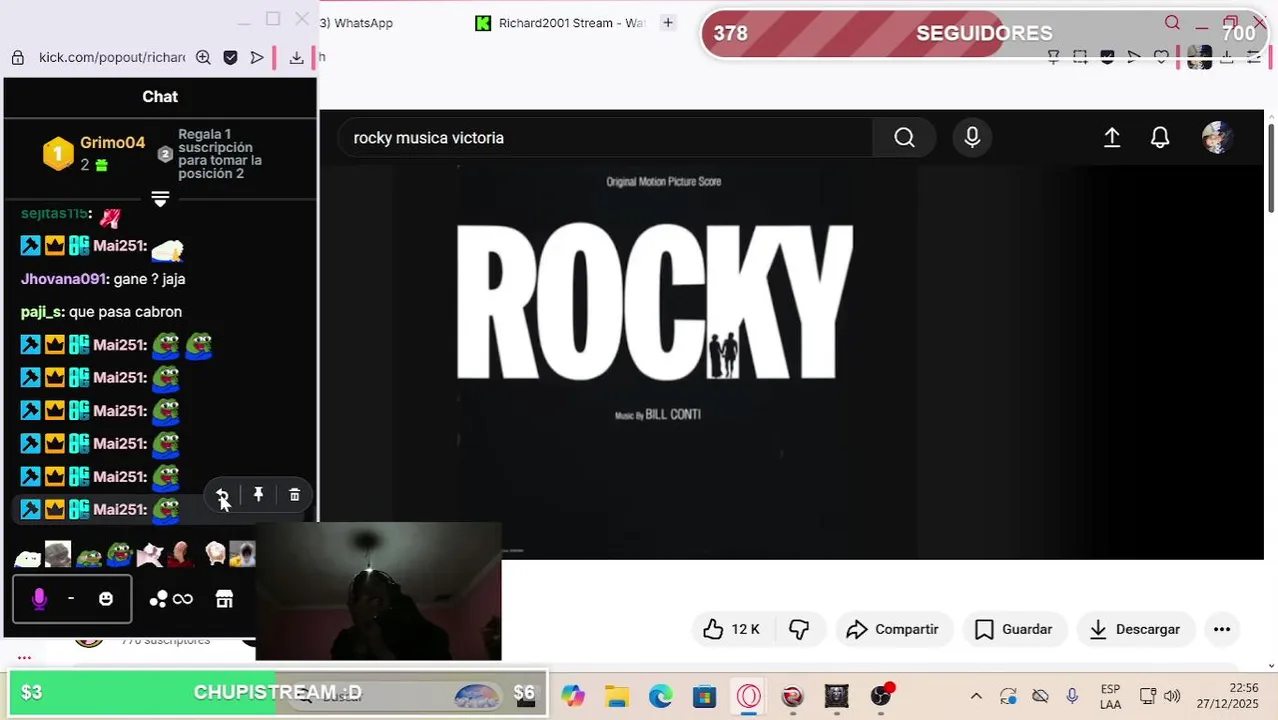Click the Opera snapshot selection icon
This screenshot has height=720, width=1278.
[1080, 57]
